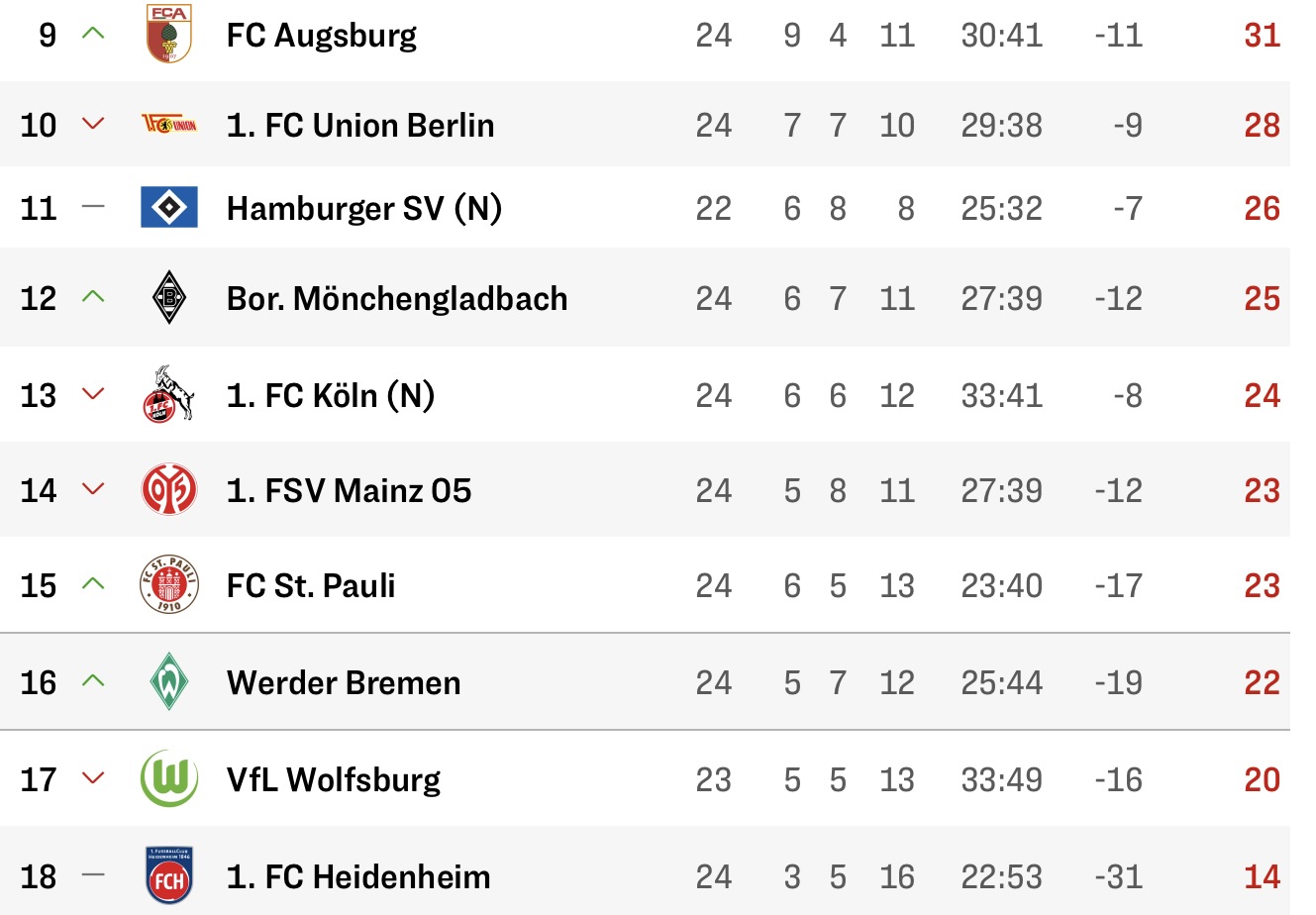Open 1. FC Heidenheim team name
This screenshot has height=915, width=1316.
[358, 876]
